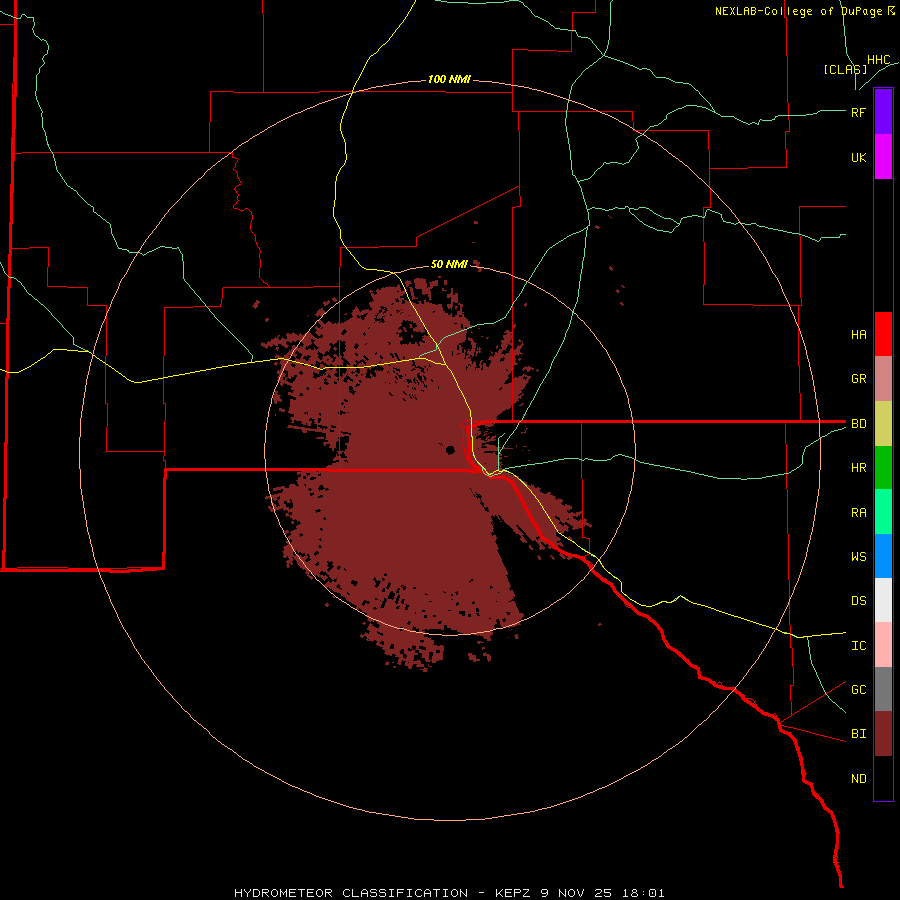900x900 pixels.
Task: Click the DS legend label
Action: pos(858,600)
